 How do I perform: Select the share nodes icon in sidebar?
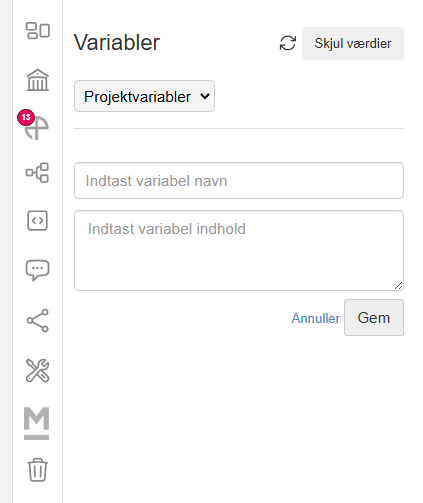38,321
